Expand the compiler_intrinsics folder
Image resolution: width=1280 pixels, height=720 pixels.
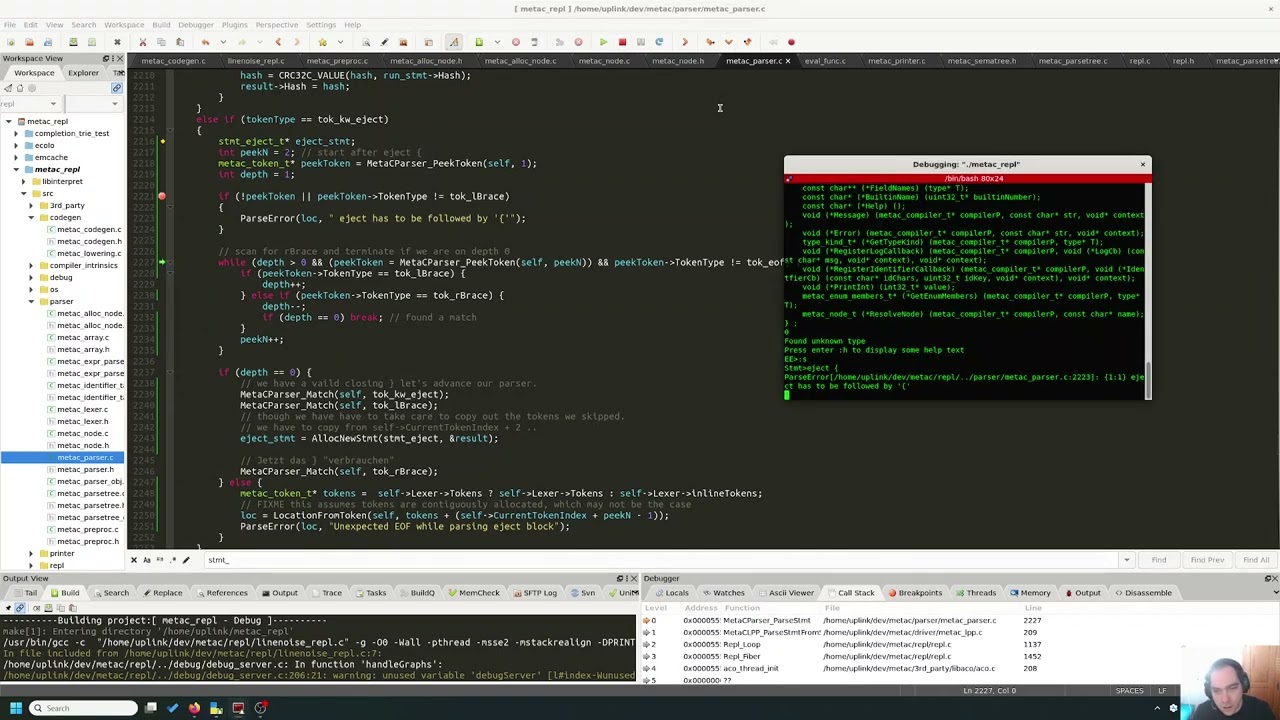point(30,265)
